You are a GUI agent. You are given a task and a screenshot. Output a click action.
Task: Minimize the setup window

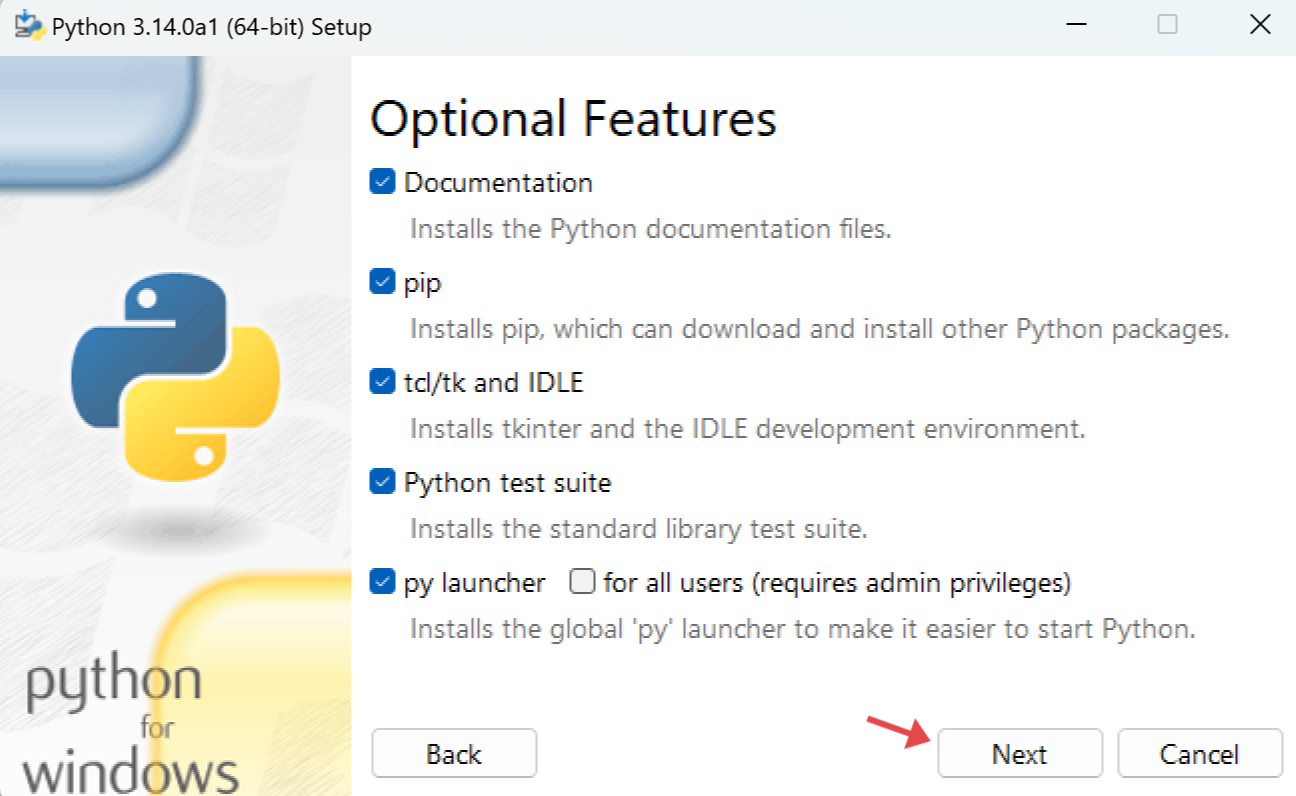coord(1076,24)
